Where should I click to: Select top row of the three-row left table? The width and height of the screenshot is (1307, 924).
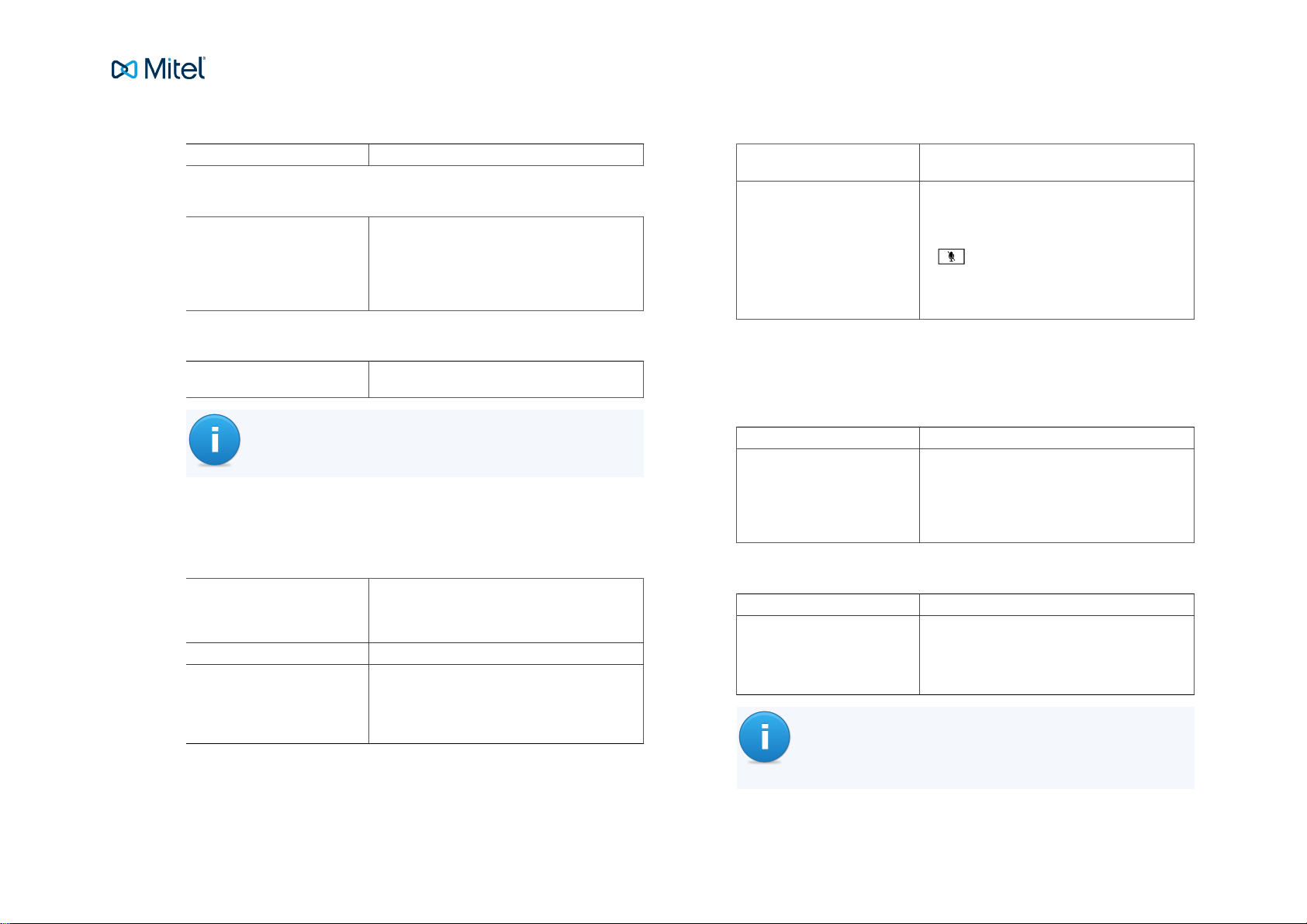415,610
